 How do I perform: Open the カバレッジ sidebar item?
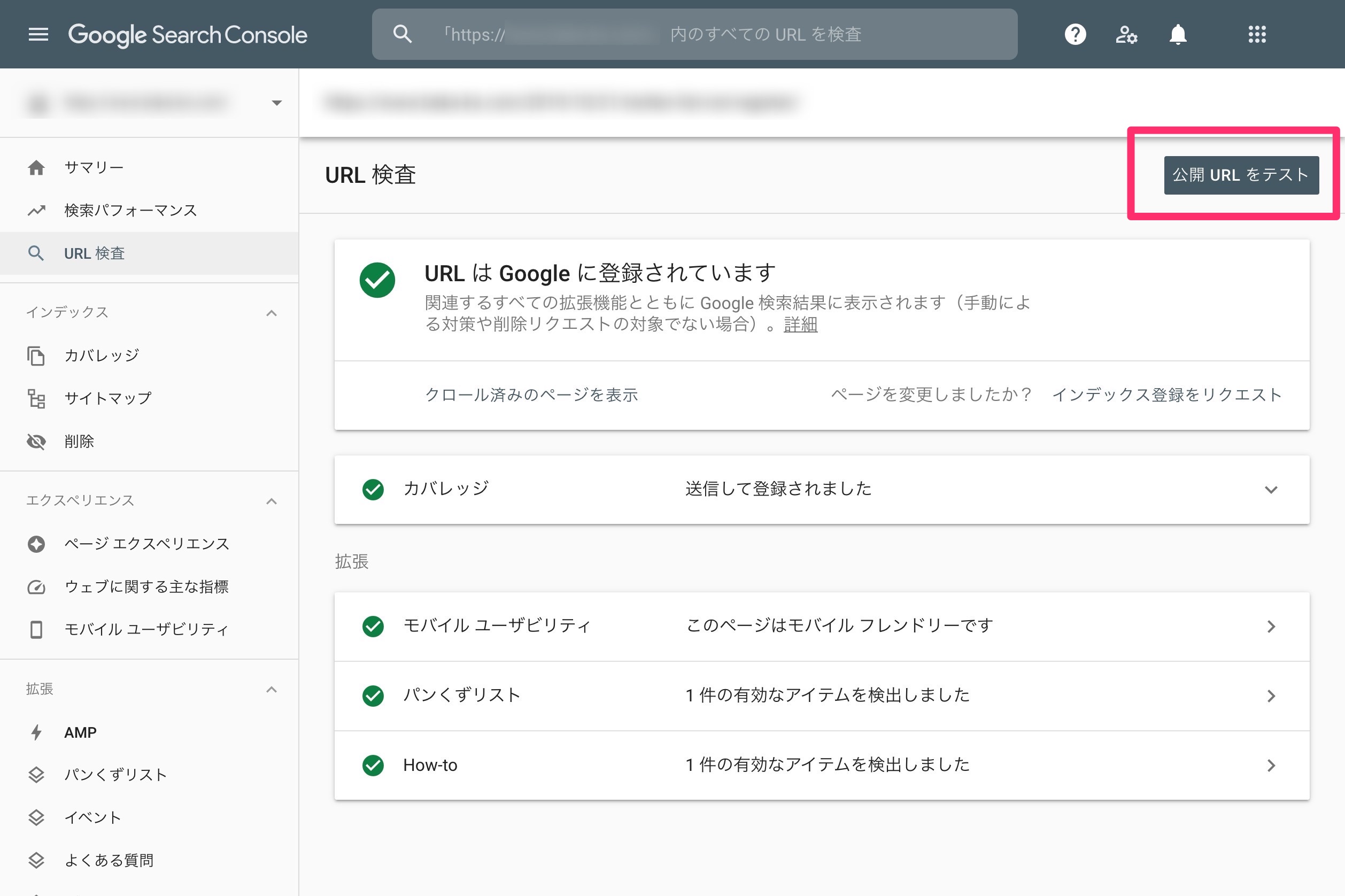pos(149,356)
